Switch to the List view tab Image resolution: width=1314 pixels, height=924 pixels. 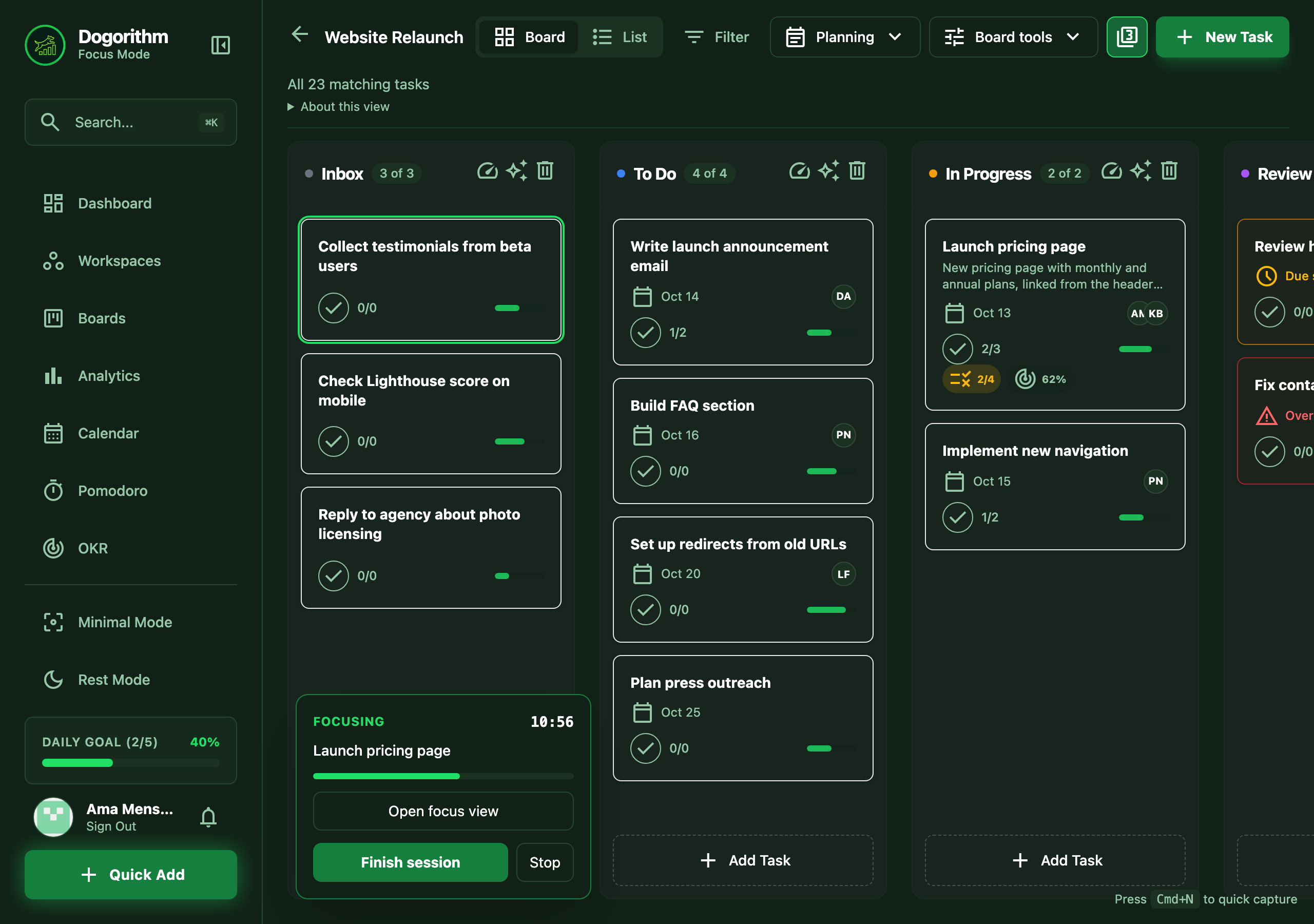click(619, 36)
